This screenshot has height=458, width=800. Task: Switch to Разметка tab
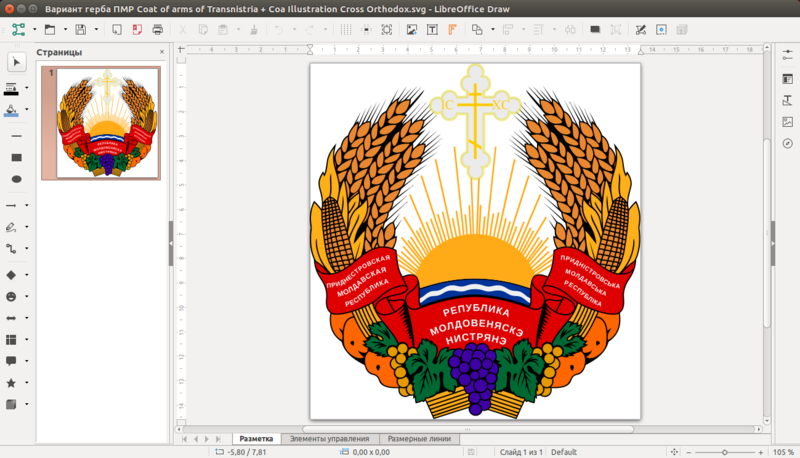click(x=256, y=439)
